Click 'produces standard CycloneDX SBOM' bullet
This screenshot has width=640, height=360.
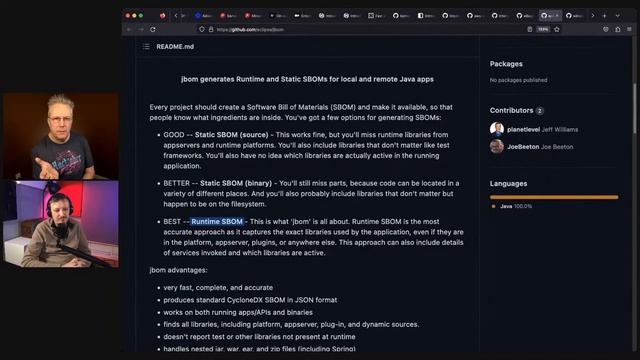click(x=250, y=300)
